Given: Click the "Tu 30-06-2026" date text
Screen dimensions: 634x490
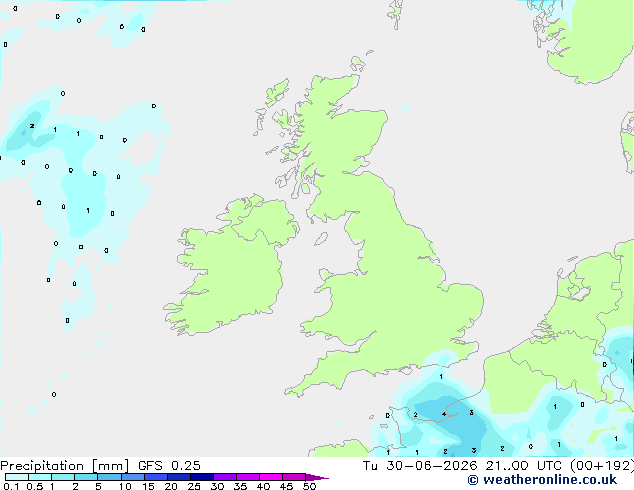Looking at the screenshot, I should [420, 466].
